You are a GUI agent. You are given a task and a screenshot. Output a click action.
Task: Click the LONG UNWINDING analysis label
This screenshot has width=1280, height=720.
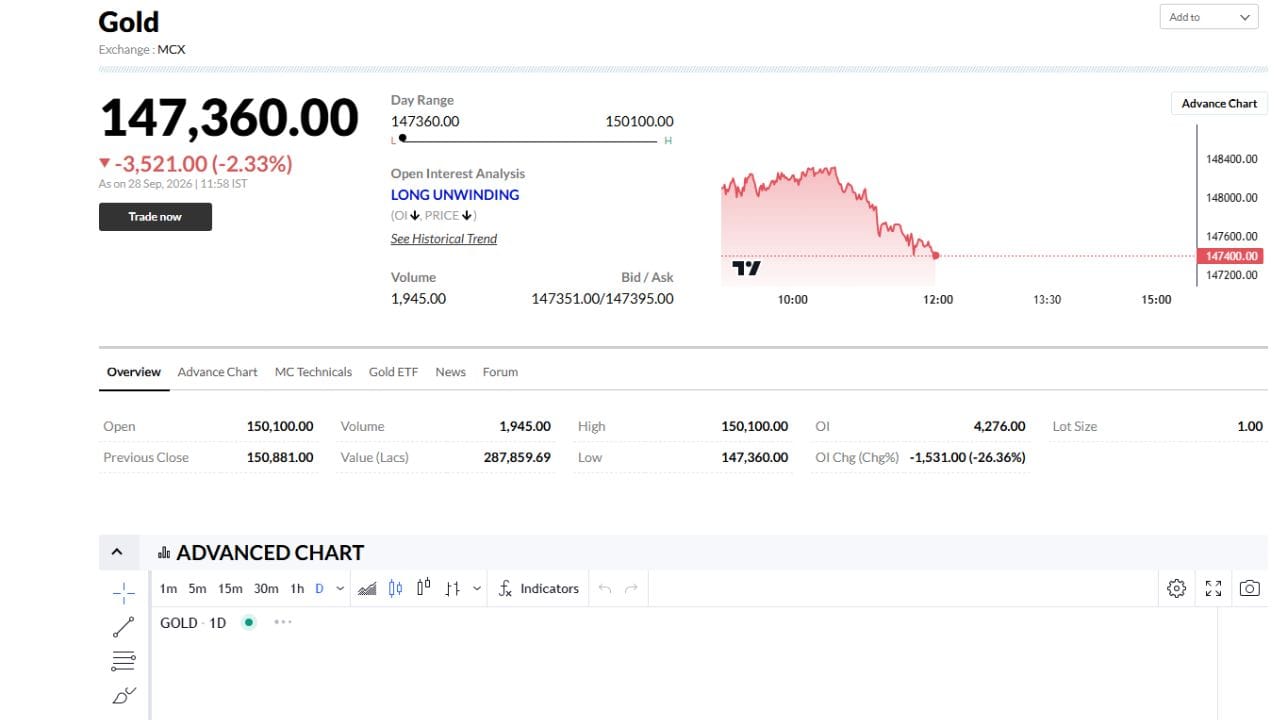pyautogui.click(x=455, y=195)
